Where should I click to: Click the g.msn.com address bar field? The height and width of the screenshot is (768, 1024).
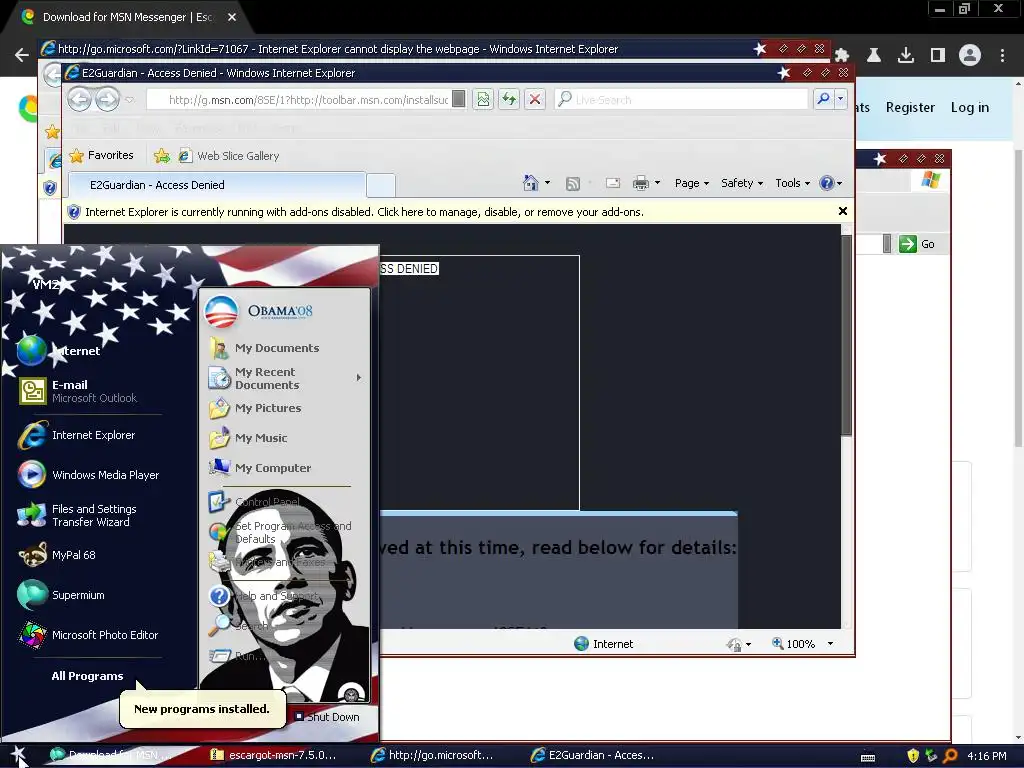tap(299, 100)
